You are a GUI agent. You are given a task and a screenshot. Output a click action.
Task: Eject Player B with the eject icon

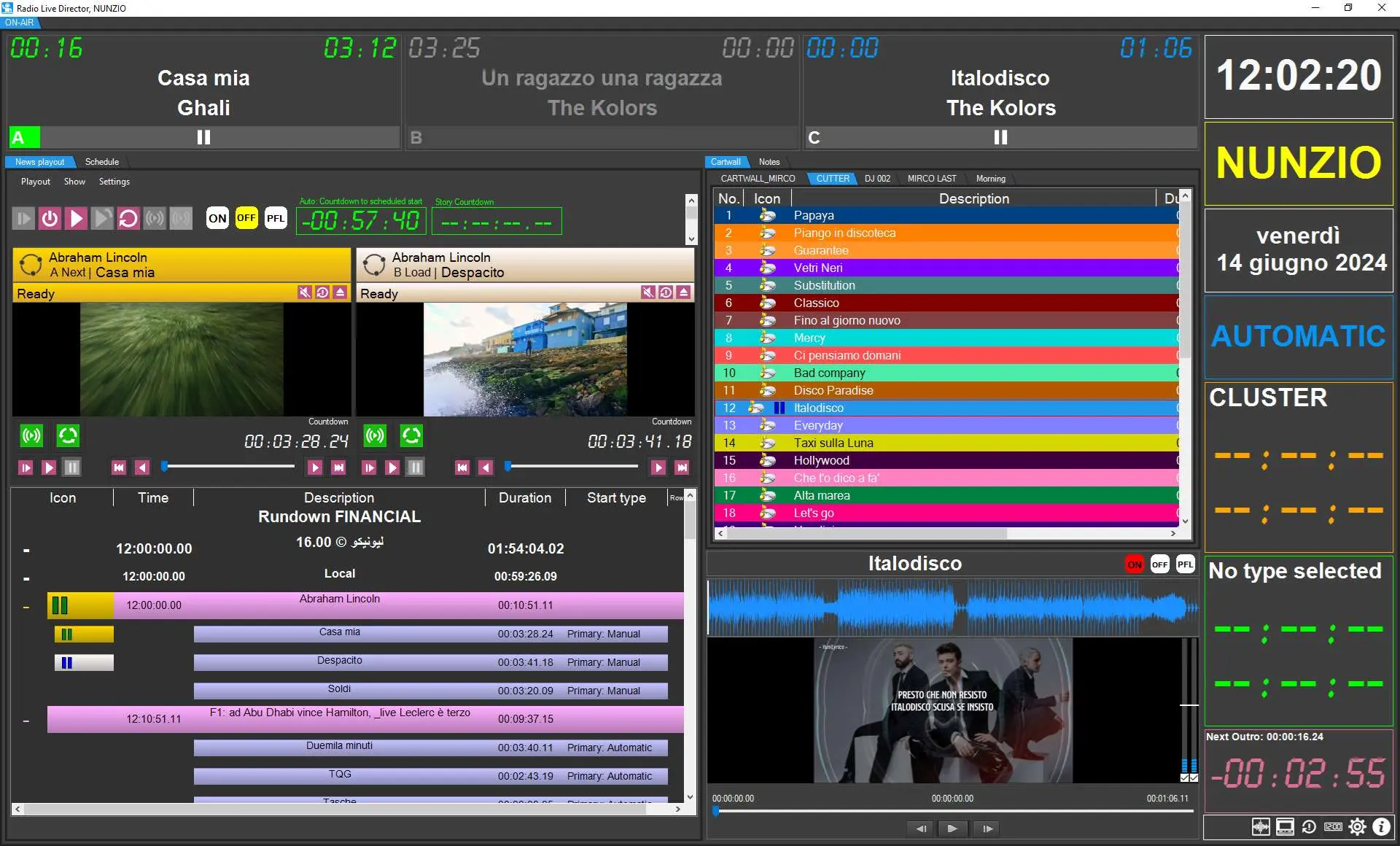pos(683,292)
